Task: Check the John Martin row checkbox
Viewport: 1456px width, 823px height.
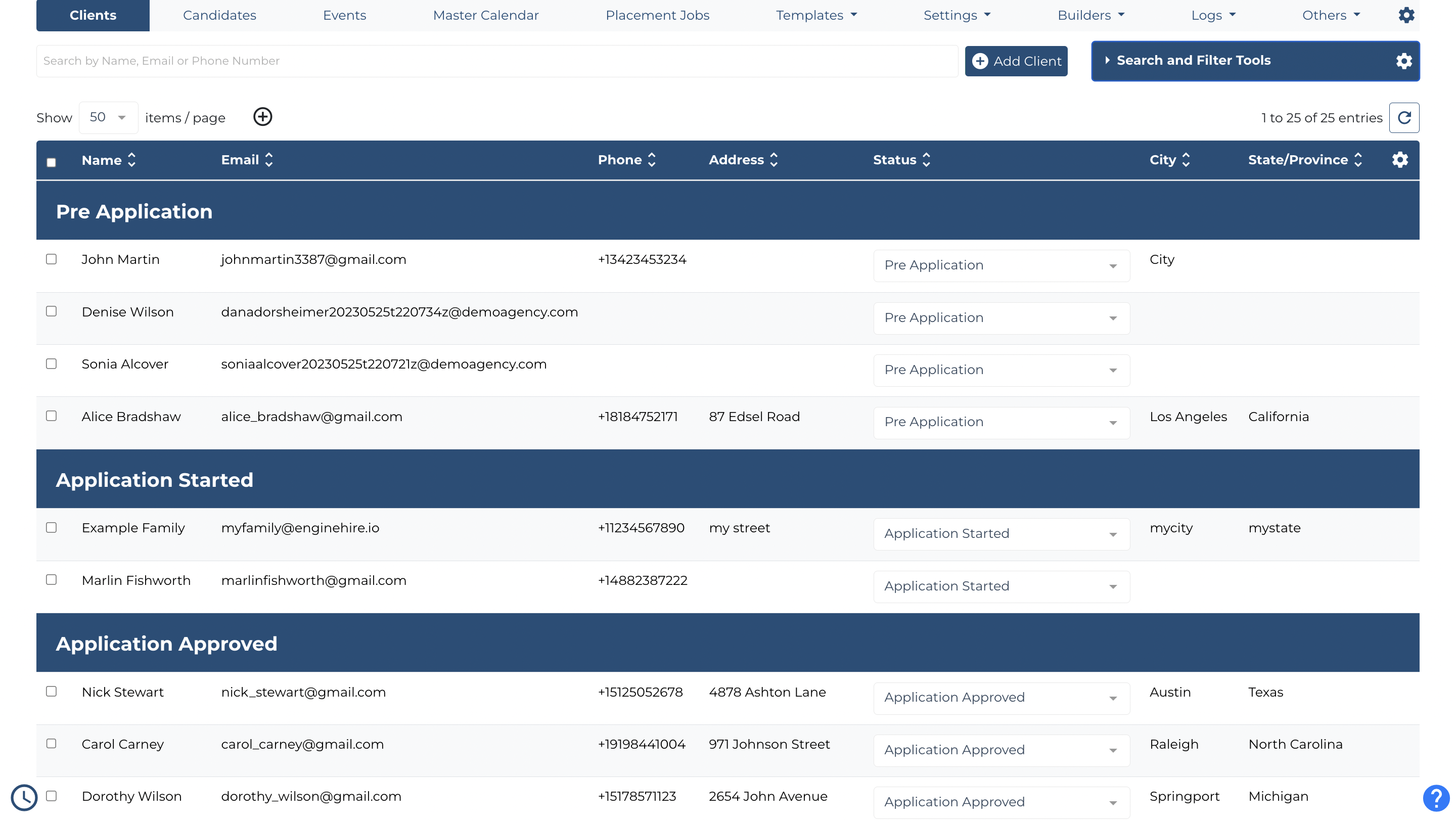Action: click(52, 259)
